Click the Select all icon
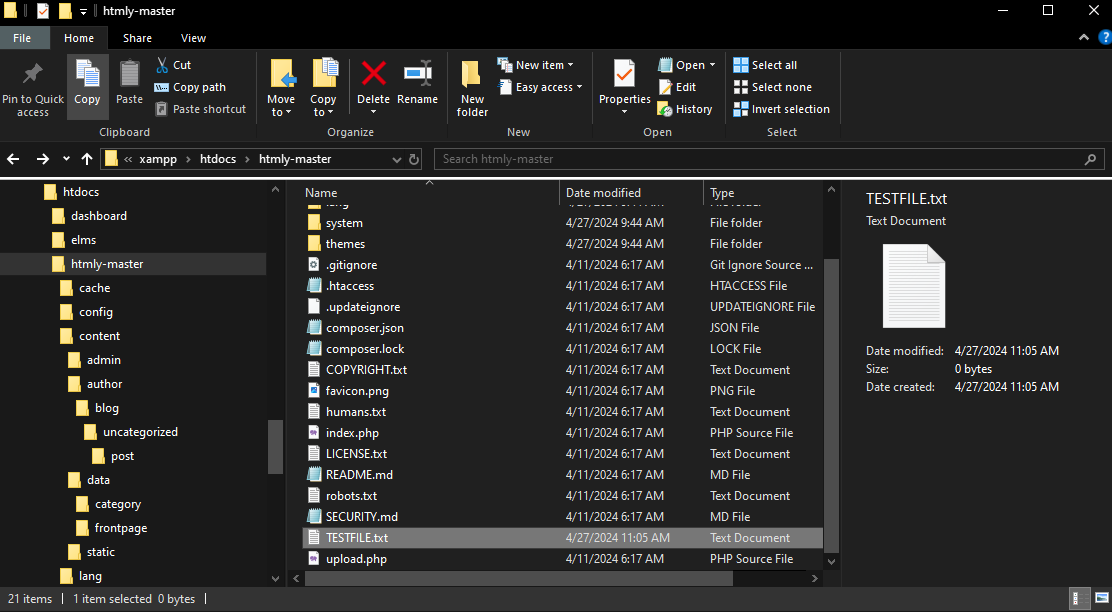1112x612 pixels. click(741, 64)
